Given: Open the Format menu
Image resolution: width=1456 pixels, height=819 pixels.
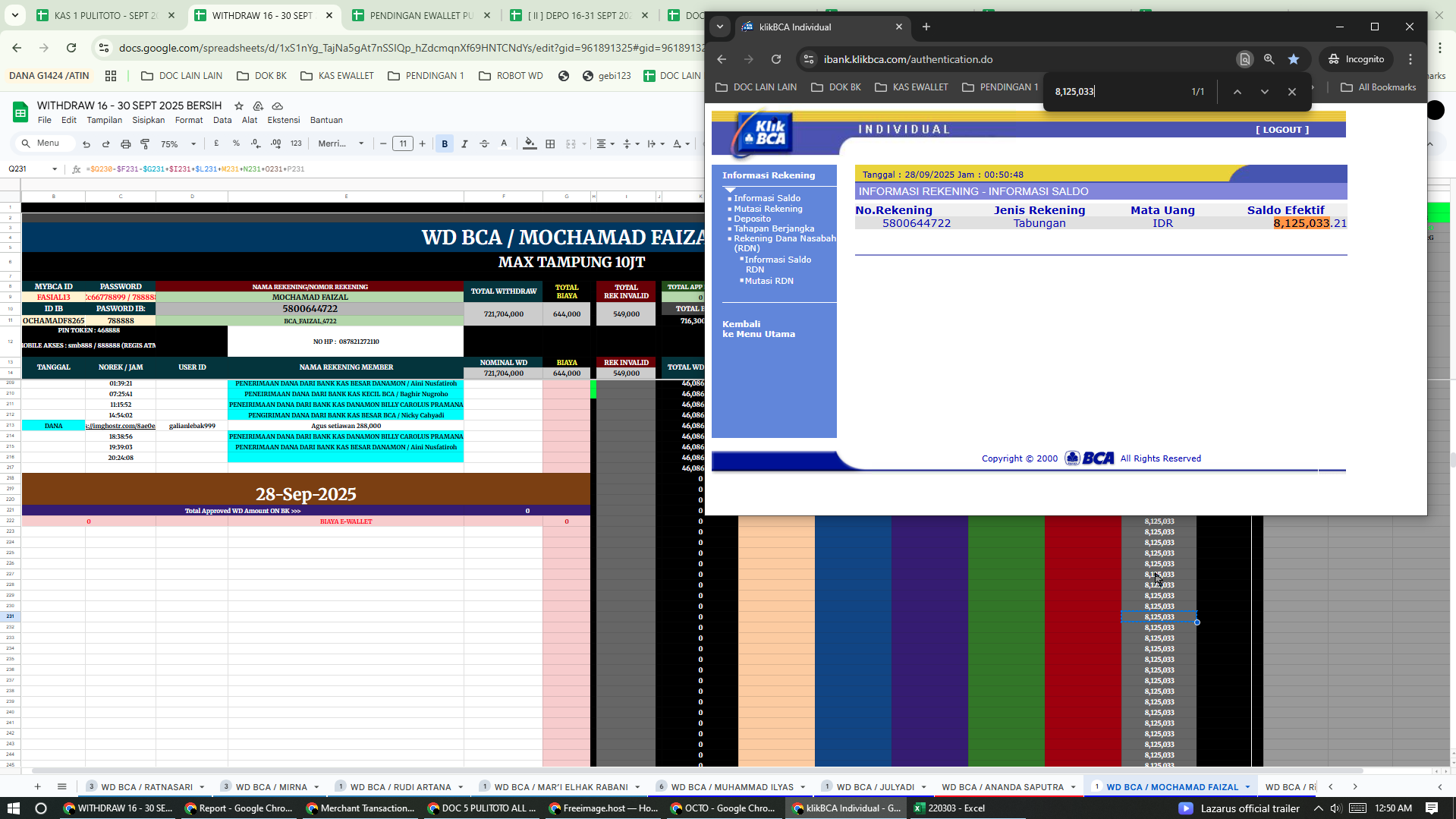Looking at the screenshot, I should tap(189, 120).
